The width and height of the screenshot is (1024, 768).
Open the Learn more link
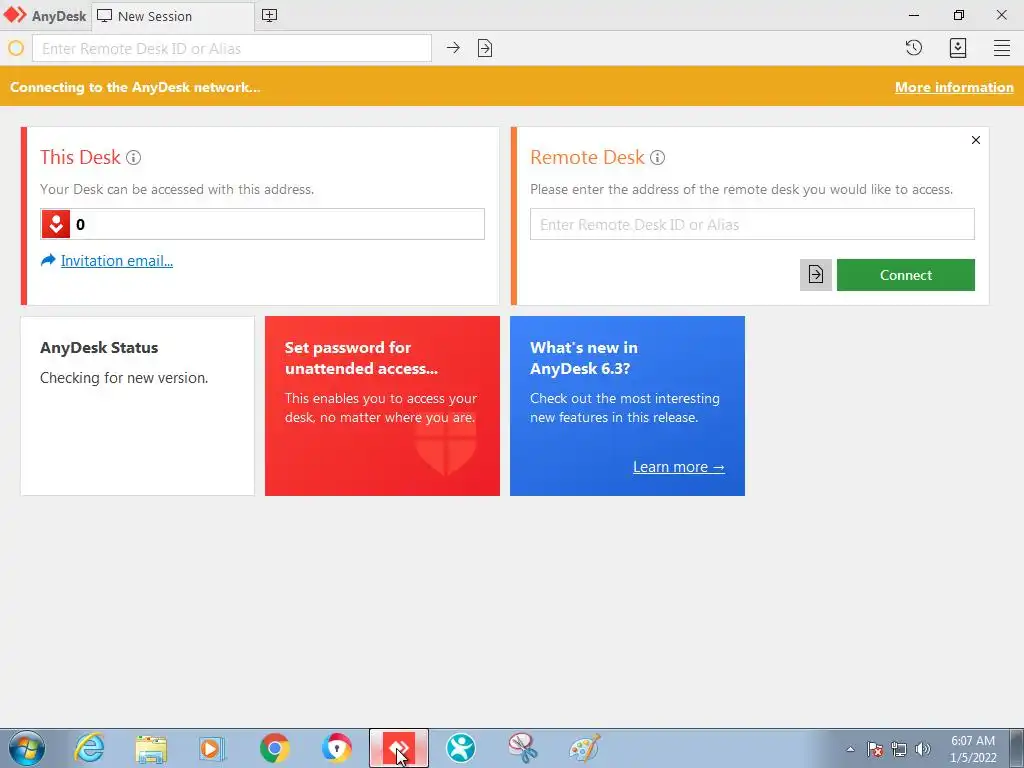(679, 467)
